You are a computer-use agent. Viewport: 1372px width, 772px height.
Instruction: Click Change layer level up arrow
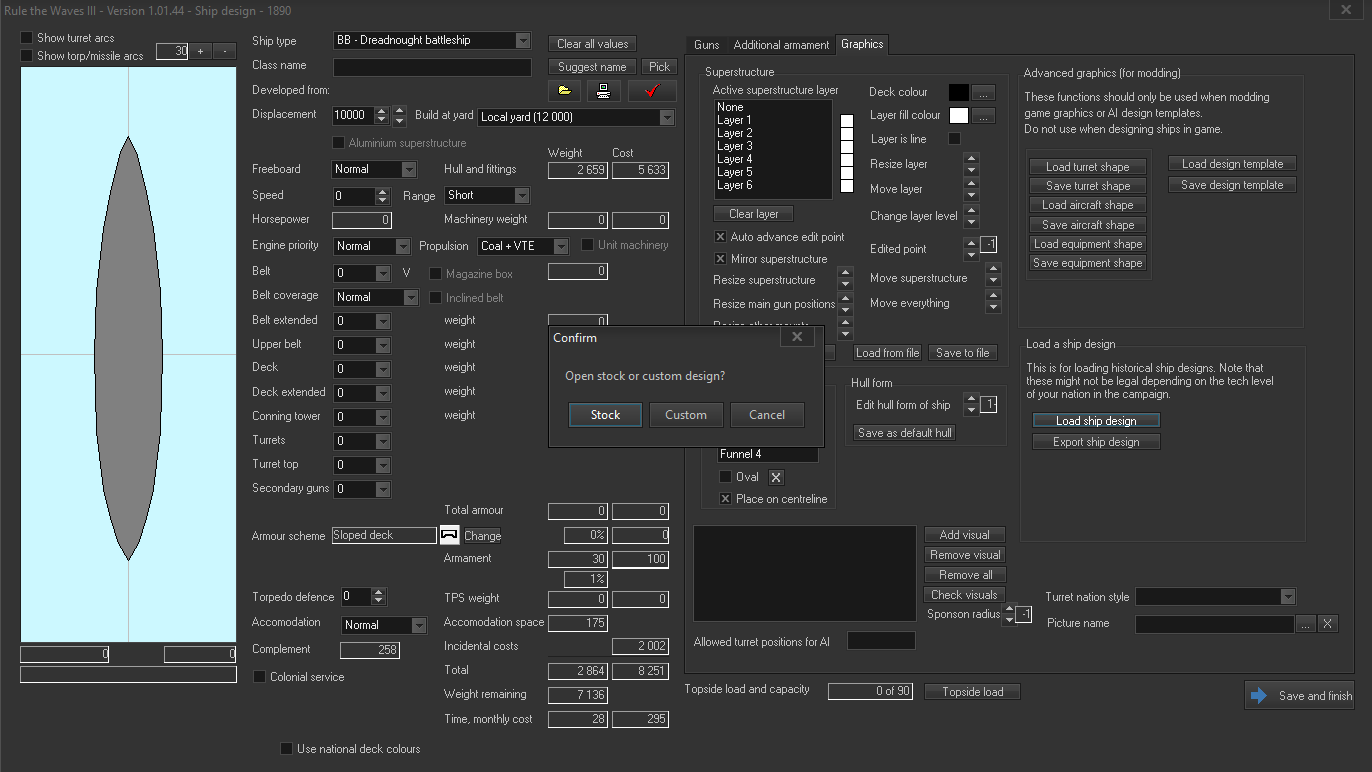coord(971,210)
